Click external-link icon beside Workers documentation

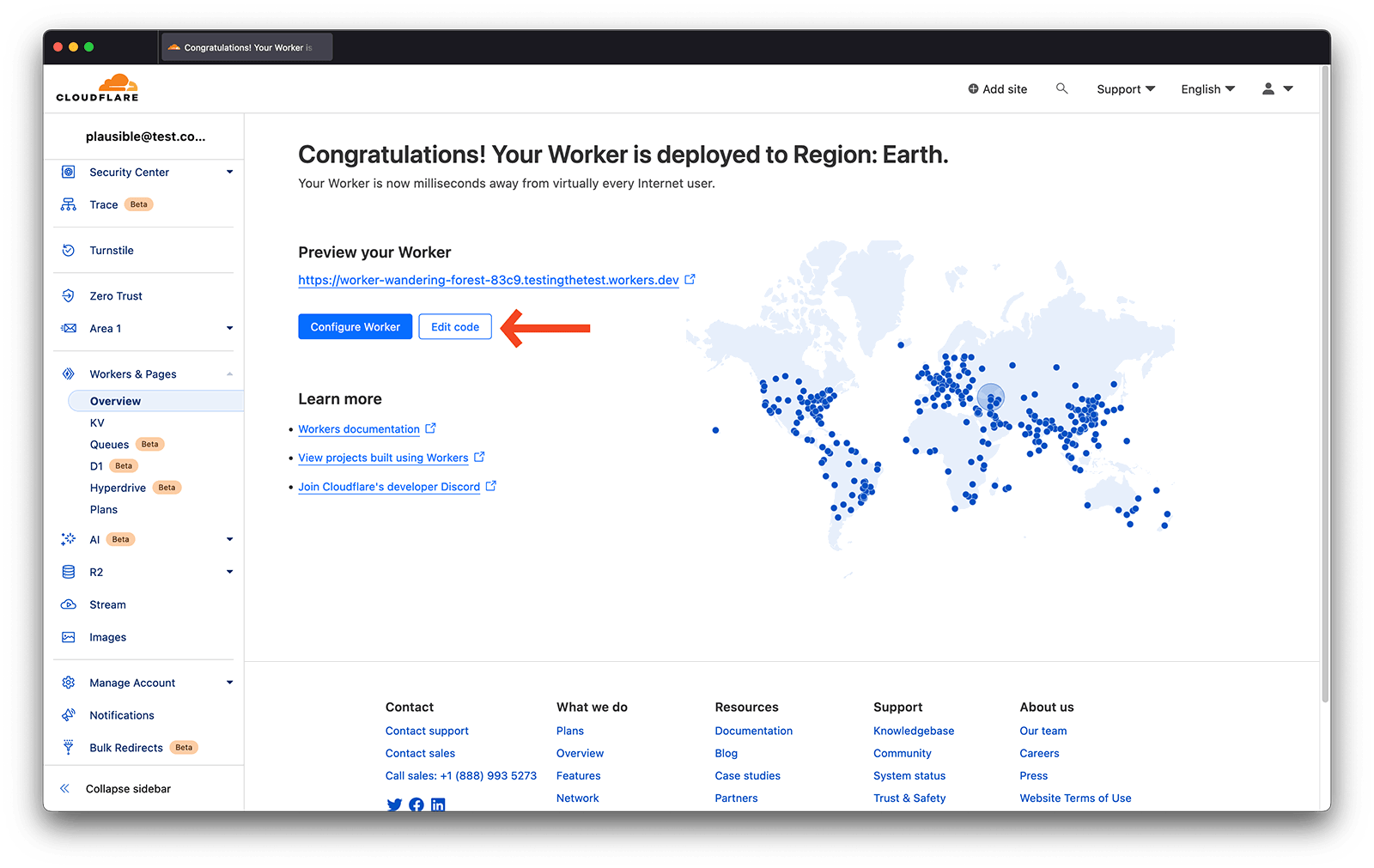[x=430, y=428]
